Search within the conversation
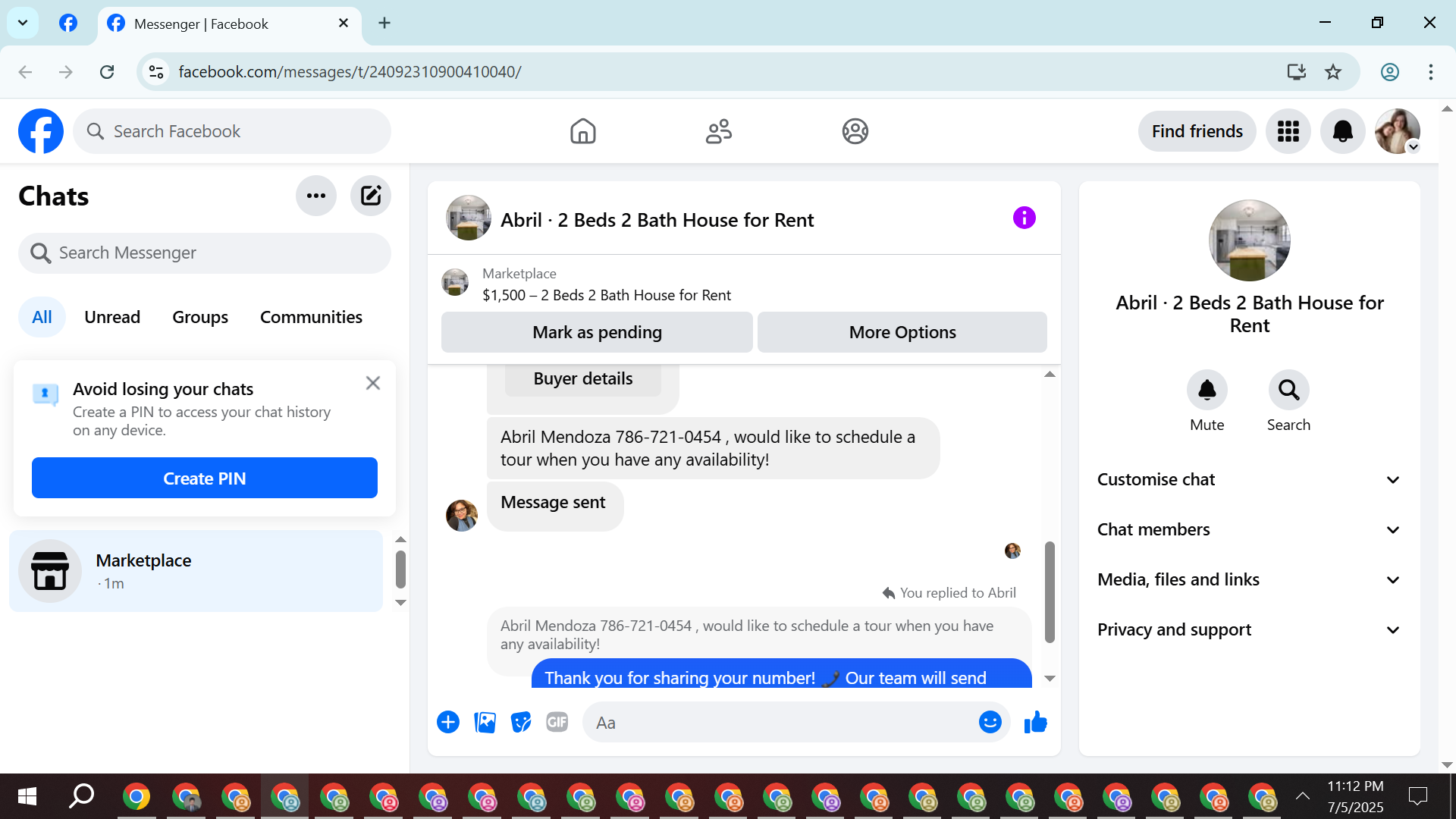Image resolution: width=1456 pixels, height=819 pixels. click(x=1288, y=390)
